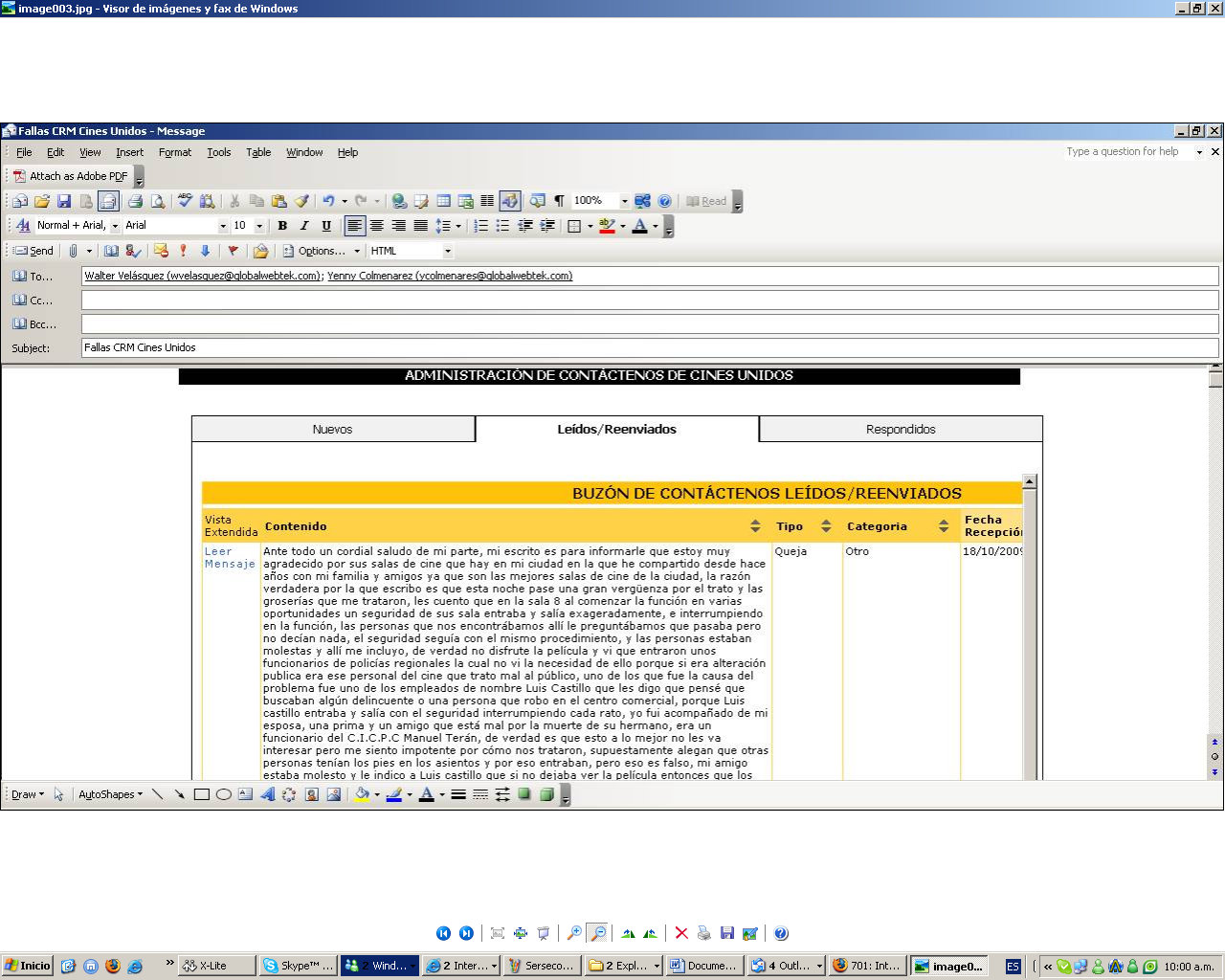Screen dimensions: 1225x980
Task: Toggle the show paragraph marks pilcrow
Action: 559,201
